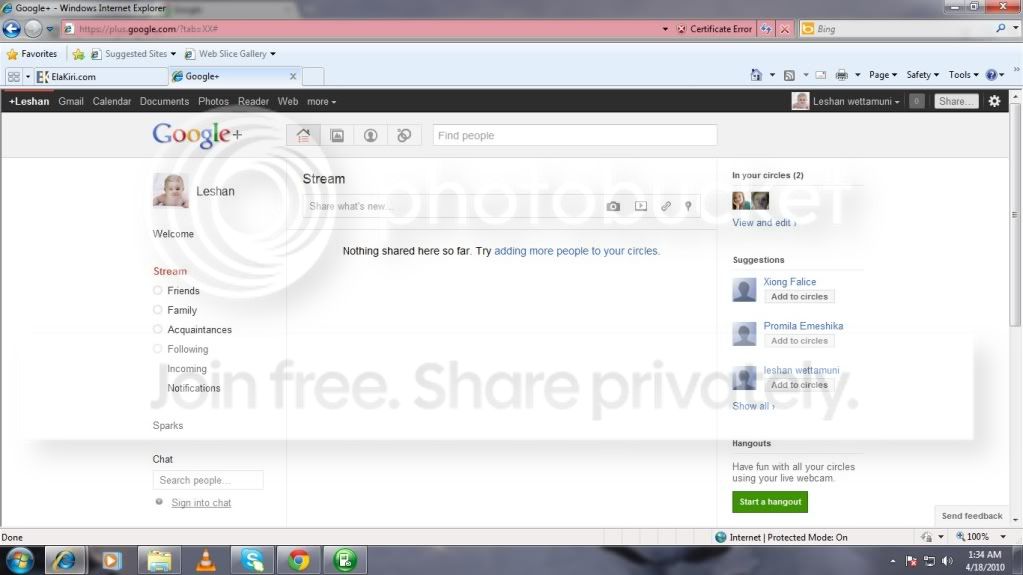Viewport: 1023px width, 575px height.
Task: Click the Print icon in command bar
Action: (x=842, y=75)
